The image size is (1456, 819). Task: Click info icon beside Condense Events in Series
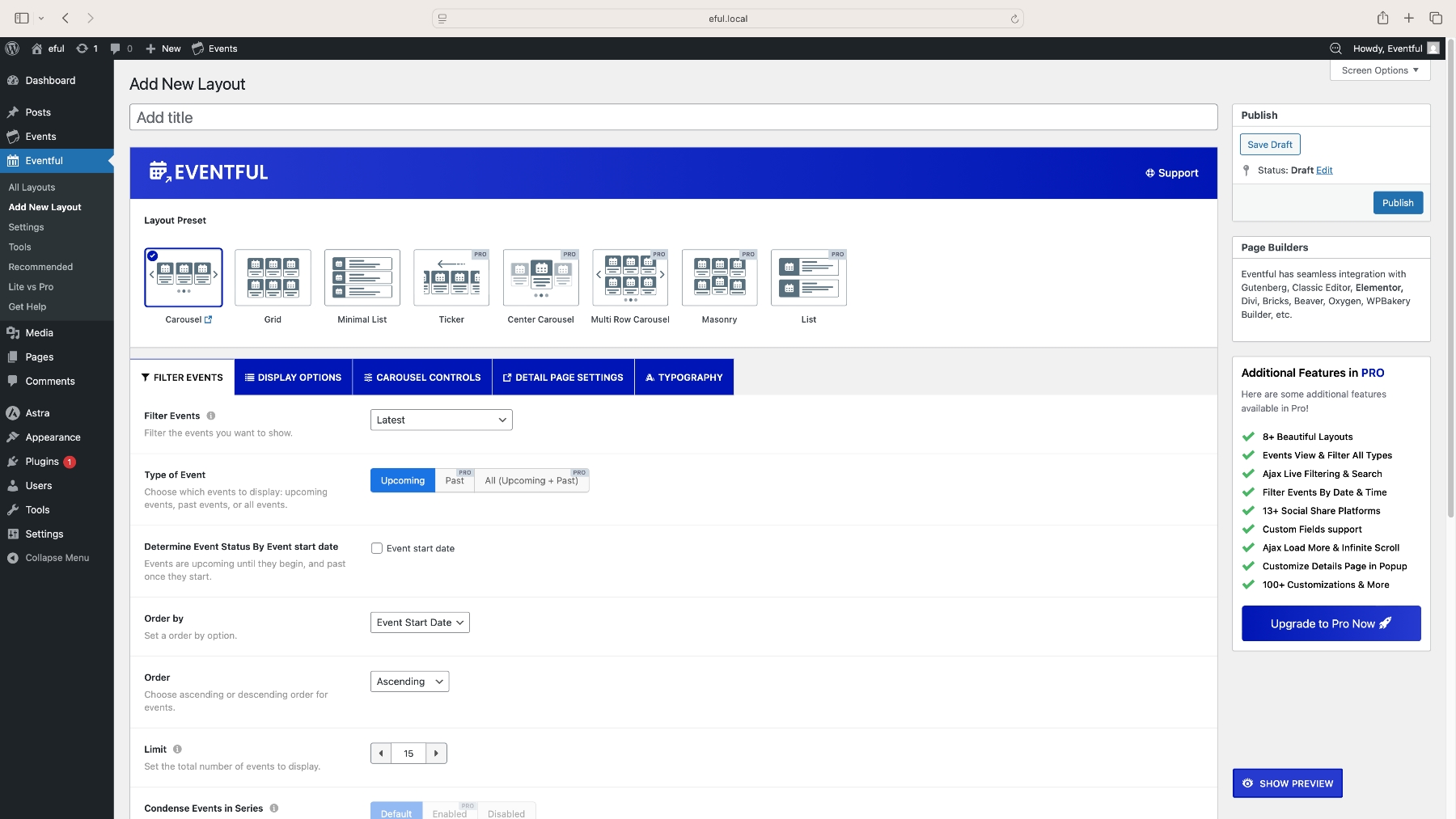274,808
